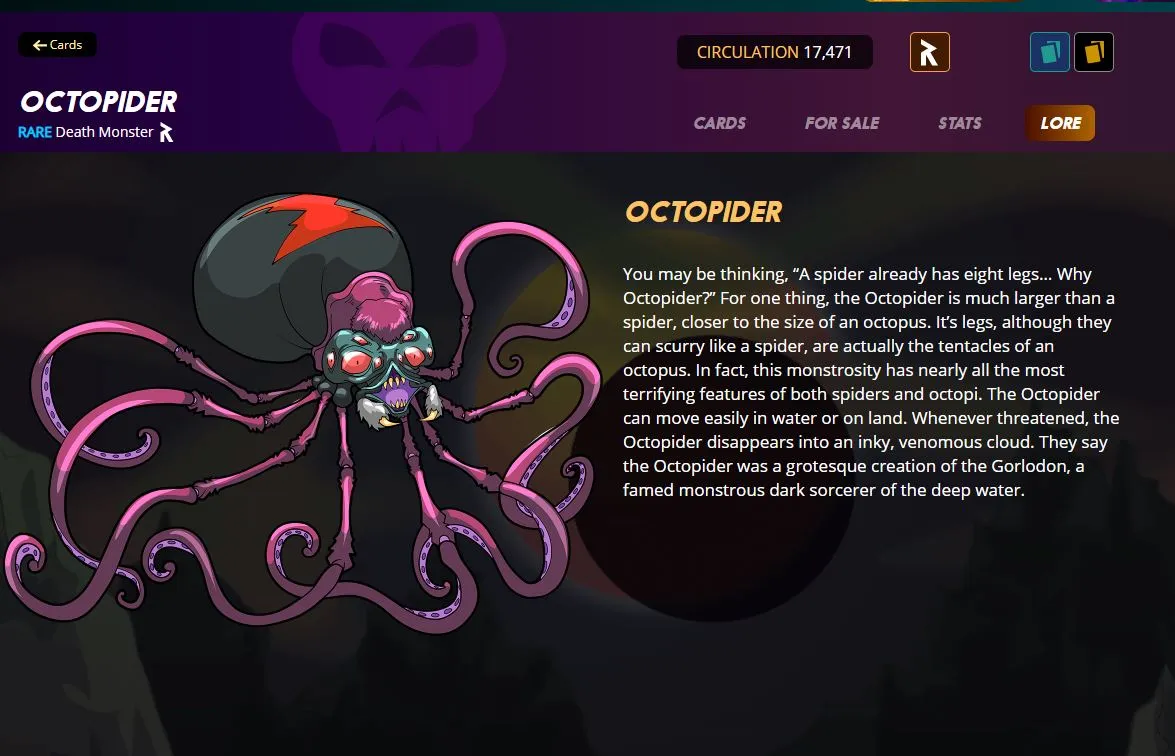Open the STATS tab
This screenshot has height=756, width=1175.
click(x=959, y=123)
